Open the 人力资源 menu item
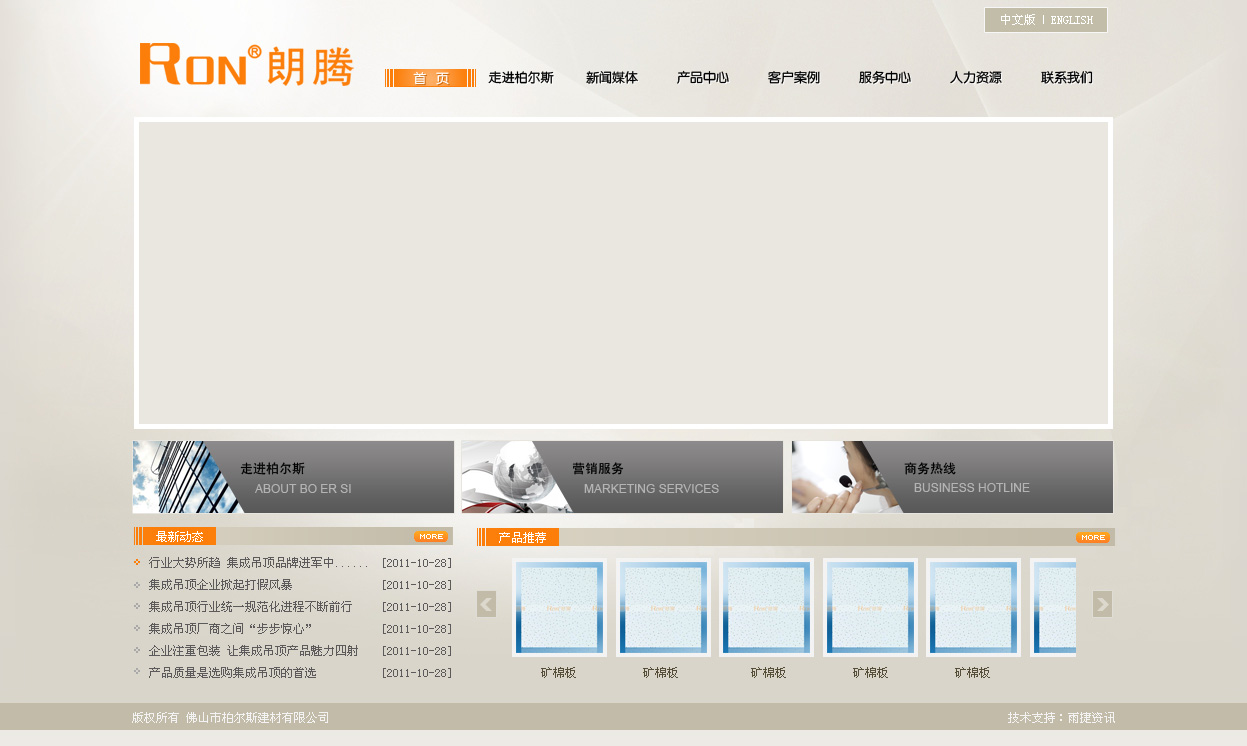Viewport: 1247px width, 746px height. 975,78
